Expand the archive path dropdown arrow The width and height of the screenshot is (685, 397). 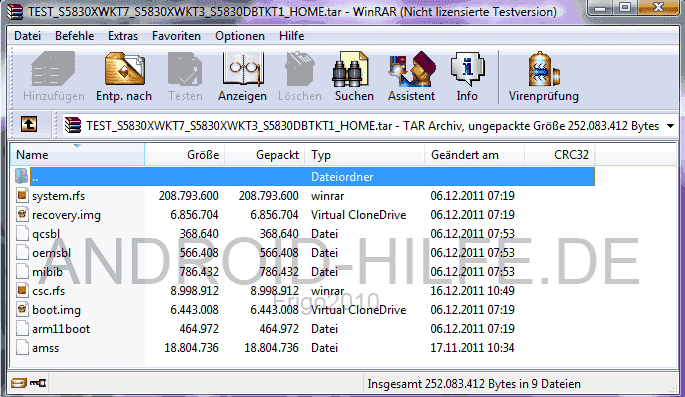(x=671, y=126)
